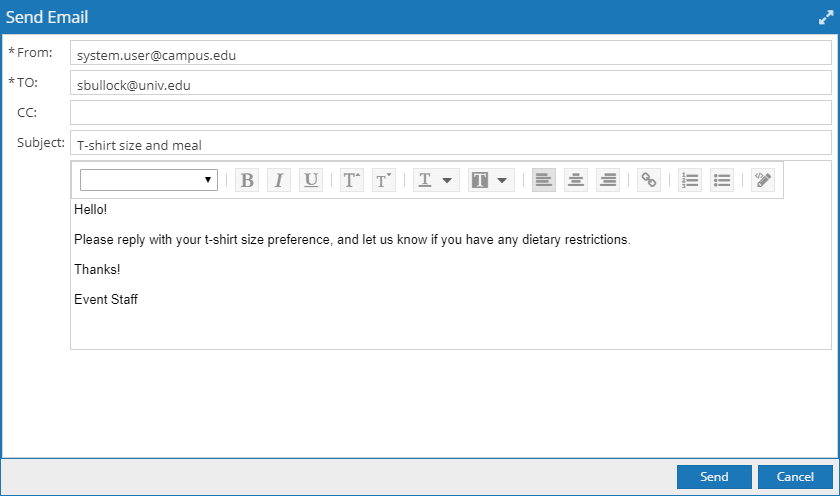Open the text color picker

tap(436, 180)
